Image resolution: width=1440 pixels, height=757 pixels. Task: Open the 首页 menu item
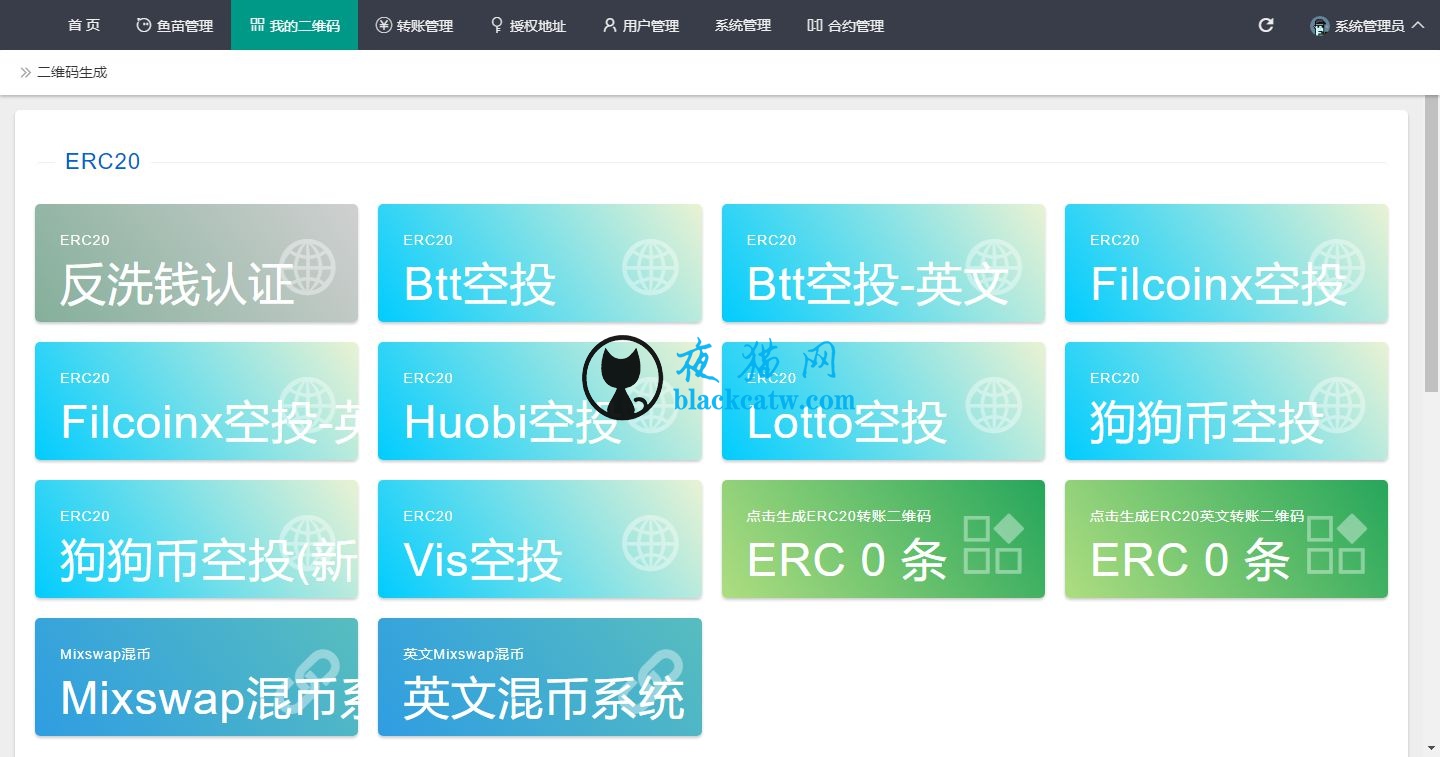pos(84,25)
